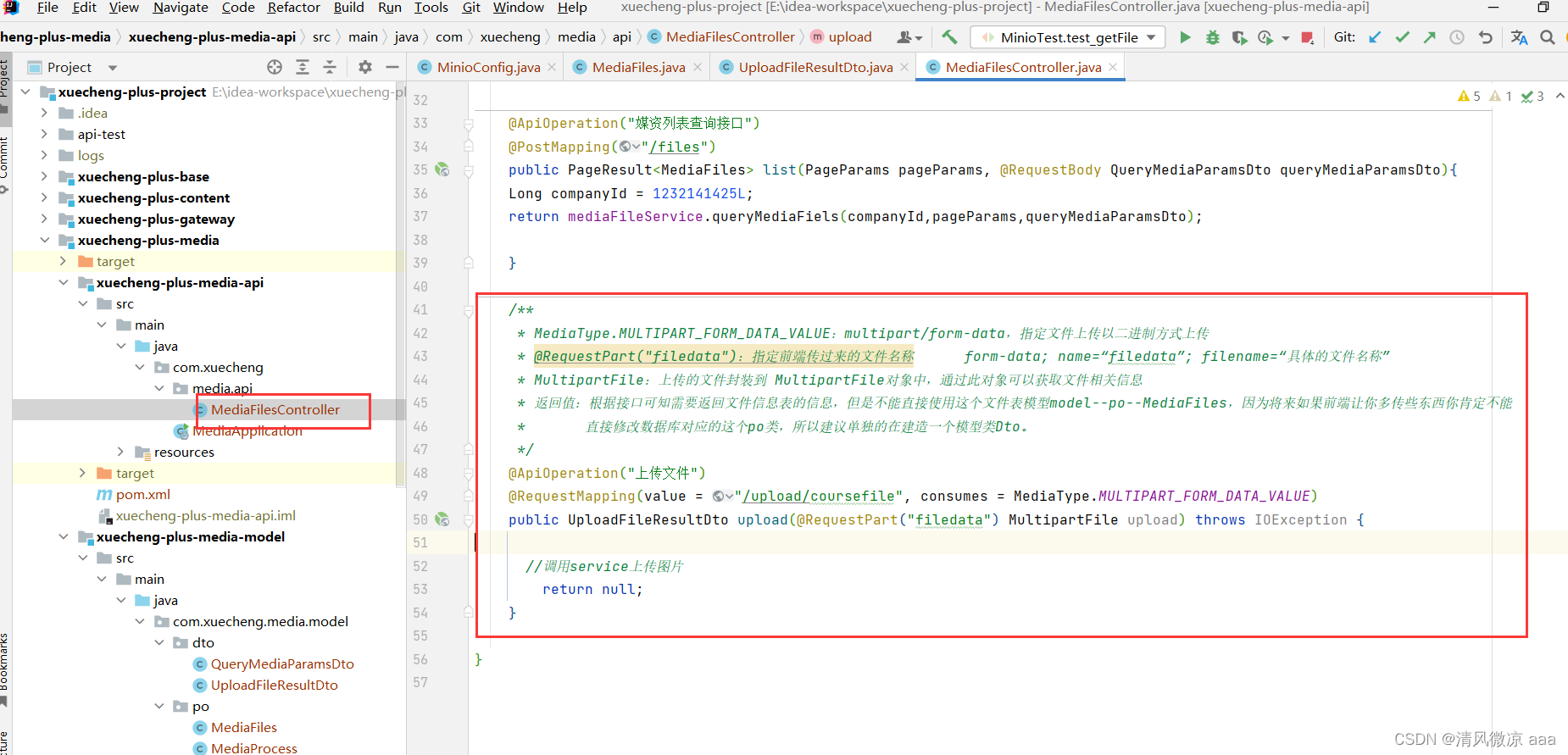Open /upload/coursefile URL mapping link

819,497
